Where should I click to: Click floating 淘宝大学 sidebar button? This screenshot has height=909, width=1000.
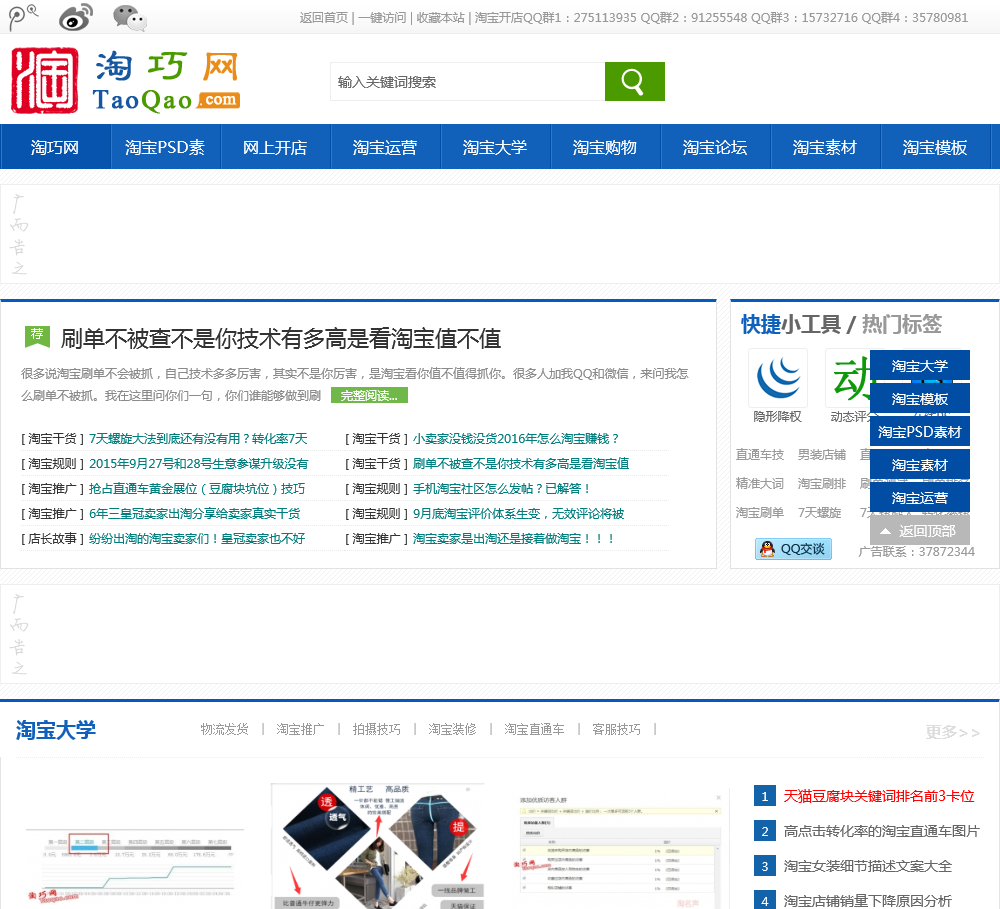click(920, 366)
